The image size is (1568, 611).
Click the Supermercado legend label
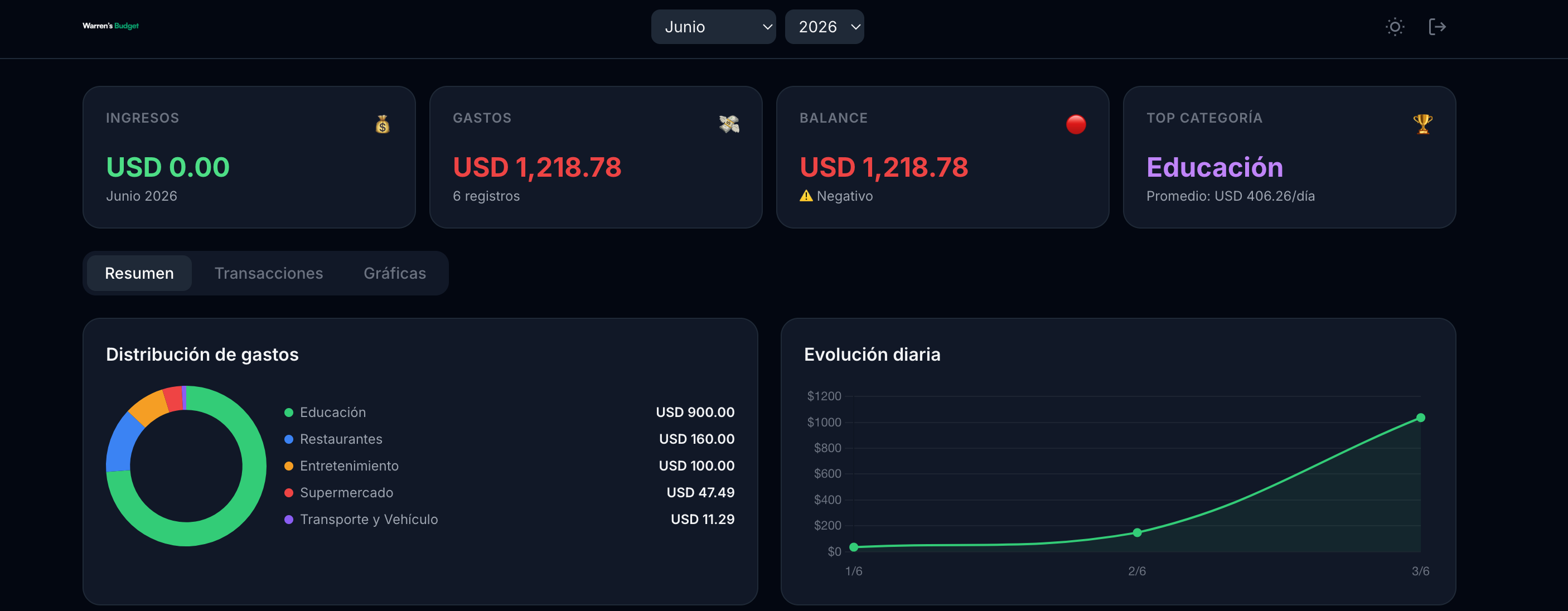tap(346, 493)
